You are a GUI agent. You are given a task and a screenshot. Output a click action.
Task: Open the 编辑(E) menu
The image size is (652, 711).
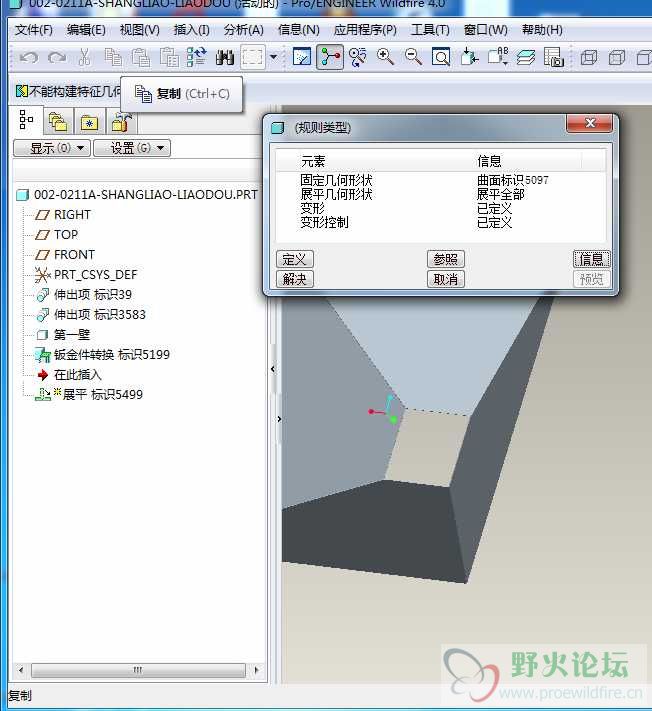click(x=86, y=30)
